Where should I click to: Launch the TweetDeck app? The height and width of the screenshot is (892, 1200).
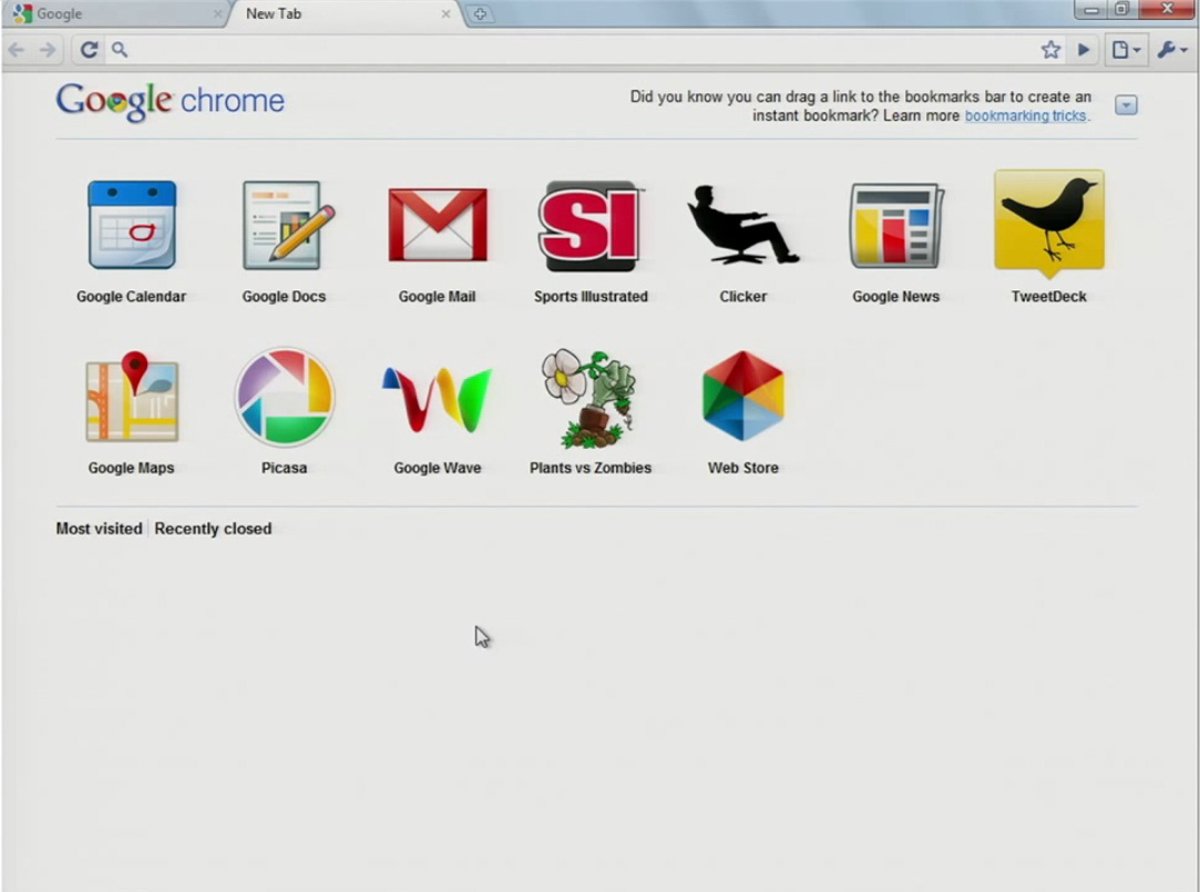(1049, 224)
